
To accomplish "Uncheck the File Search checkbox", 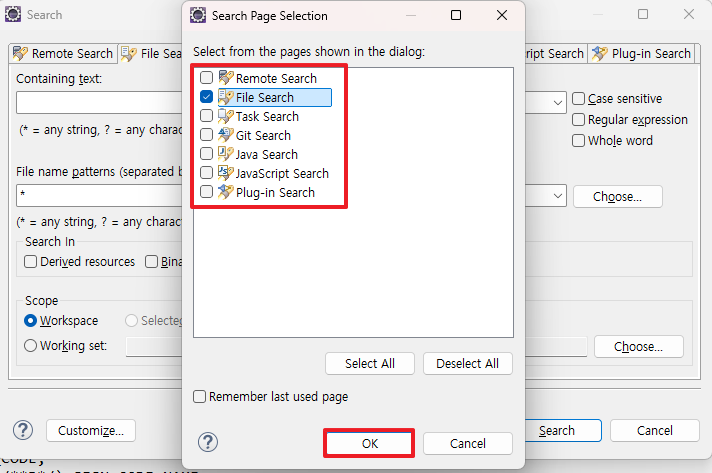I will (x=207, y=97).
